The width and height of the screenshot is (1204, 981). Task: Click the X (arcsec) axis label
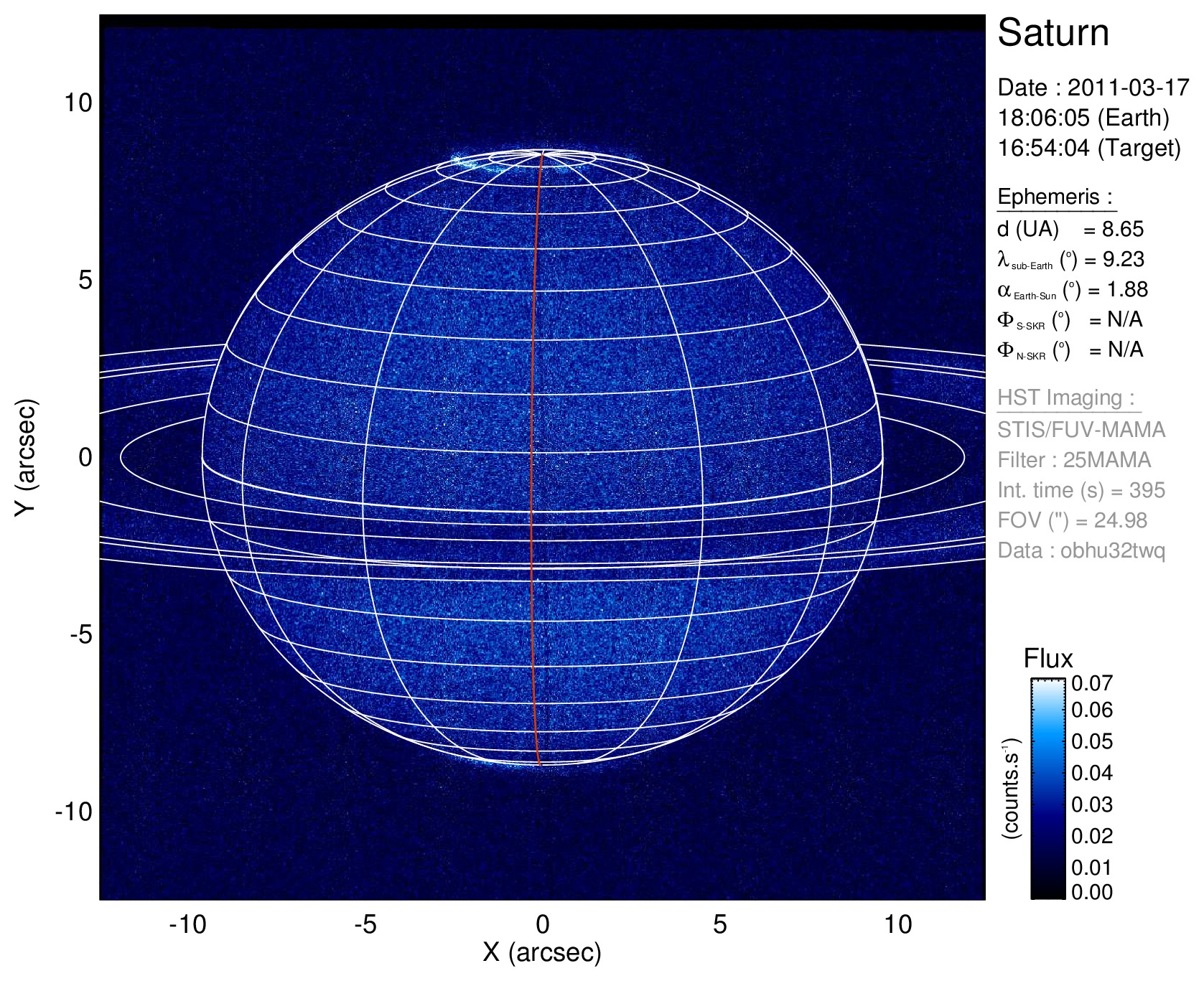pyautogui.click(x=542, y=952)
